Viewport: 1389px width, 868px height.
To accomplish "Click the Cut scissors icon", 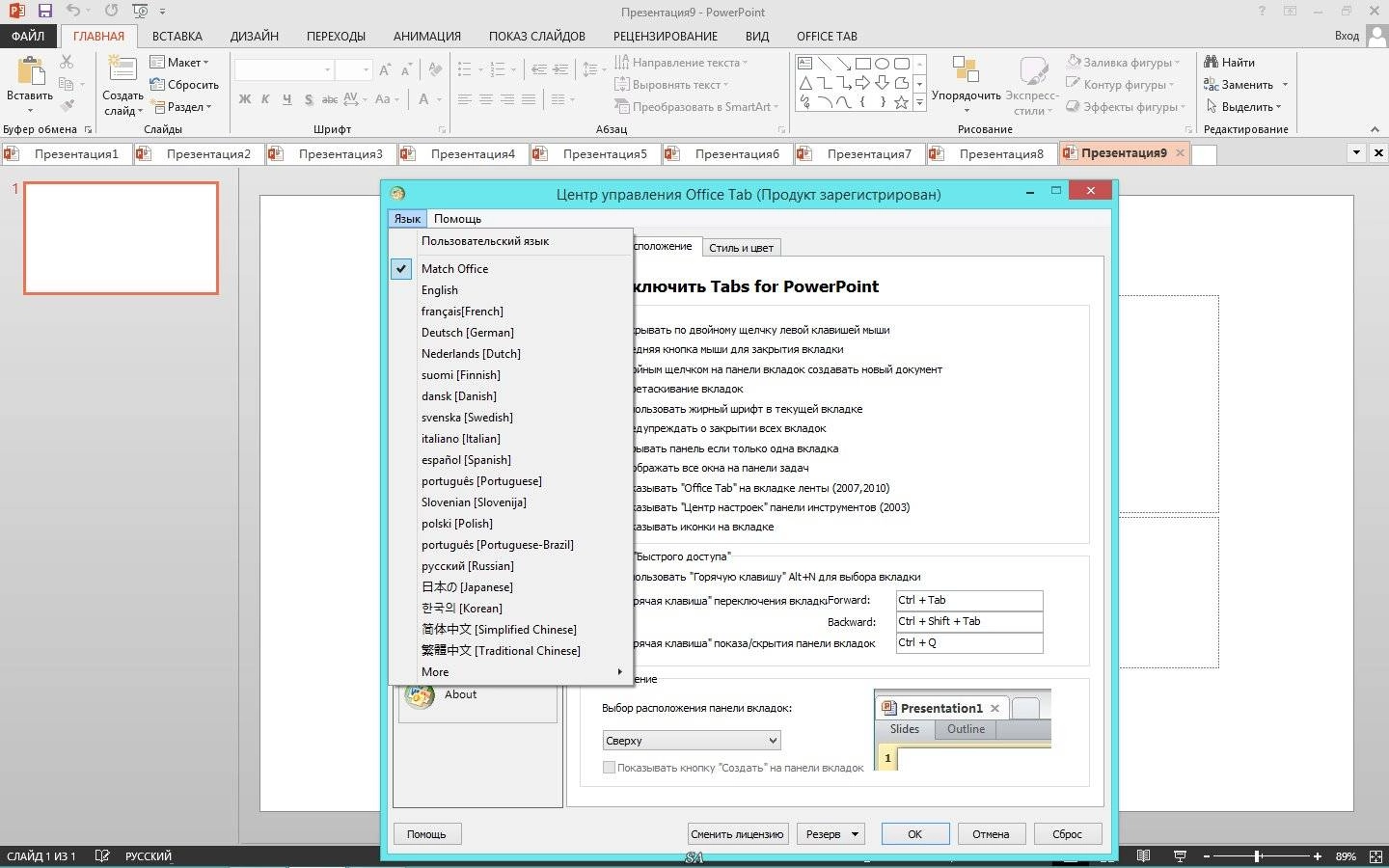I will pos(67,62).
